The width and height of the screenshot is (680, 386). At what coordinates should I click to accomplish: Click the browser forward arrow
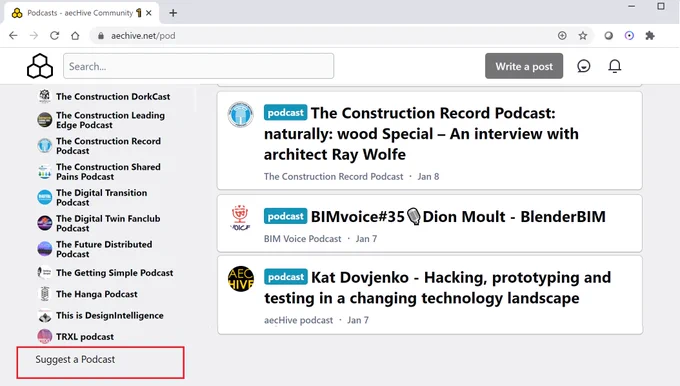point(34,36)
